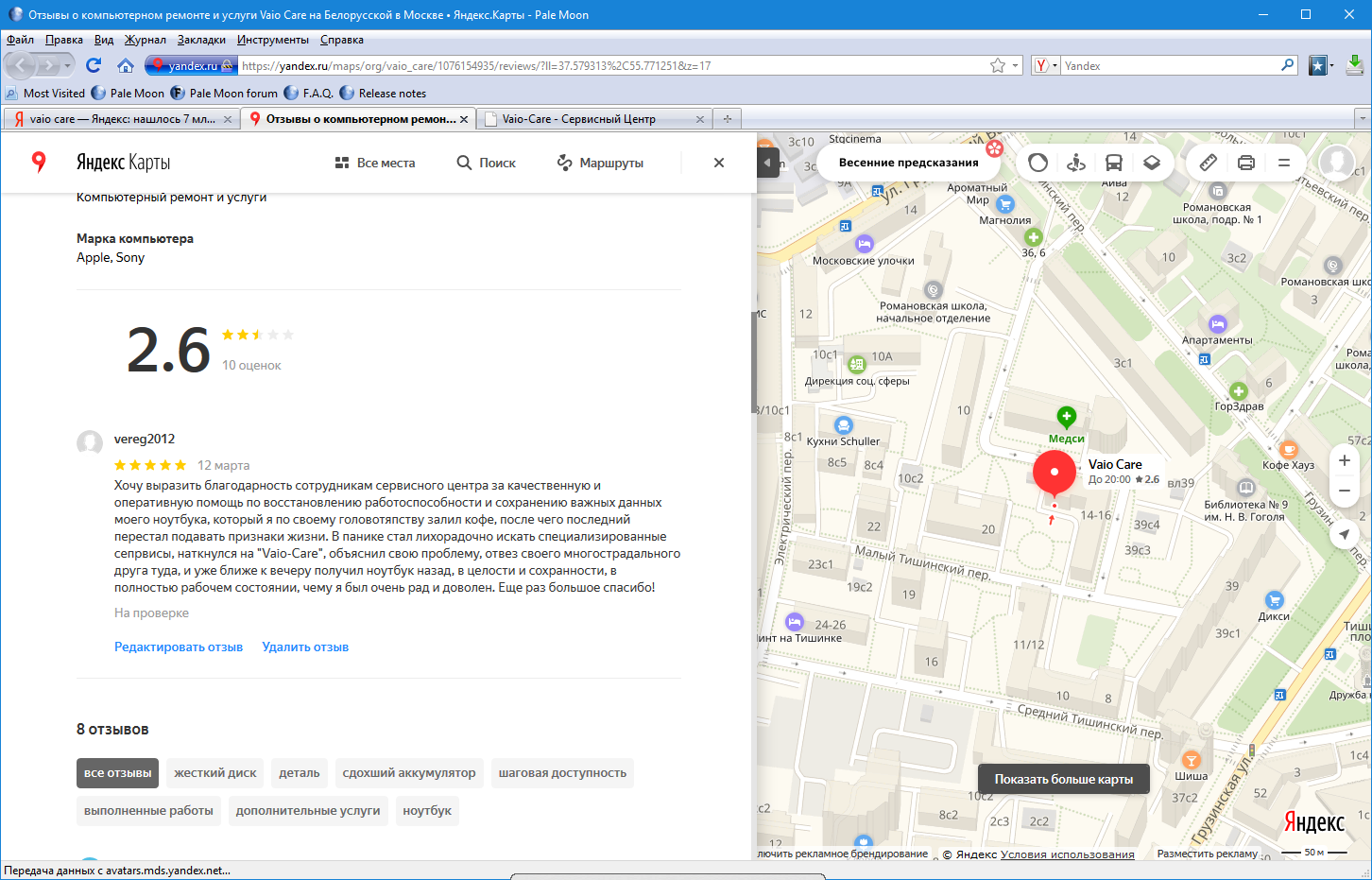1372x880 pixels.
Task: Click the search magnifier in Yandex box
Action: (1288, 65)
